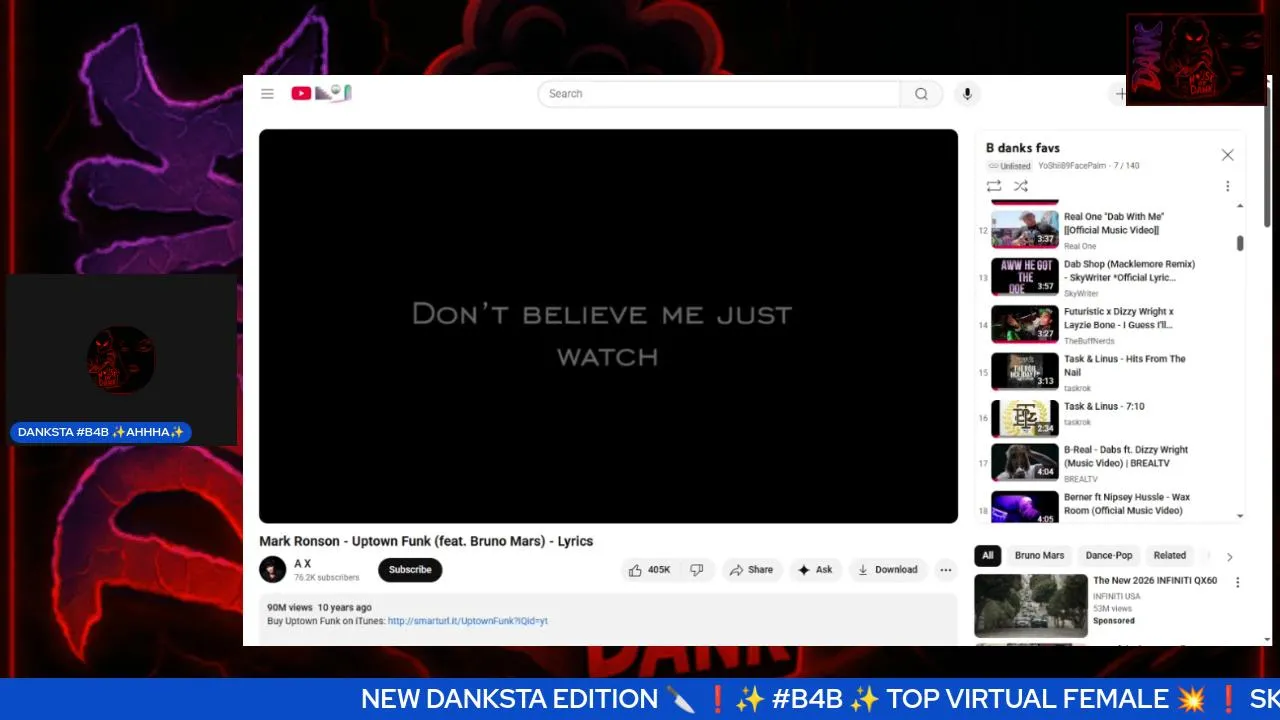The width and height of the screenshot is (1280, 720).
Task: Open the smarturl.it Uptown Funk iTunes link
Action: tap(468, 621)
